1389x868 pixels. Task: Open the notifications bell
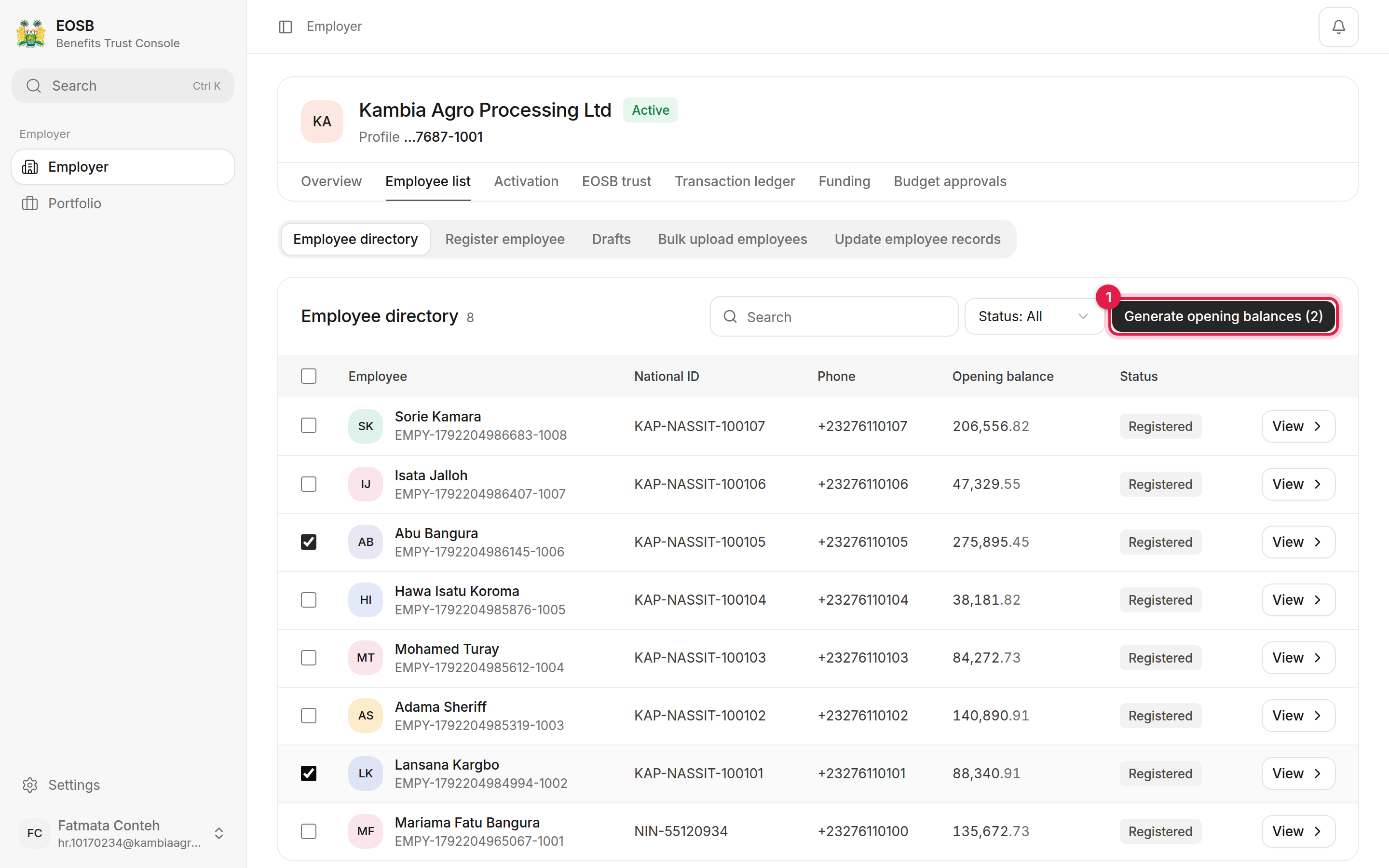[x=1338, y=27]
